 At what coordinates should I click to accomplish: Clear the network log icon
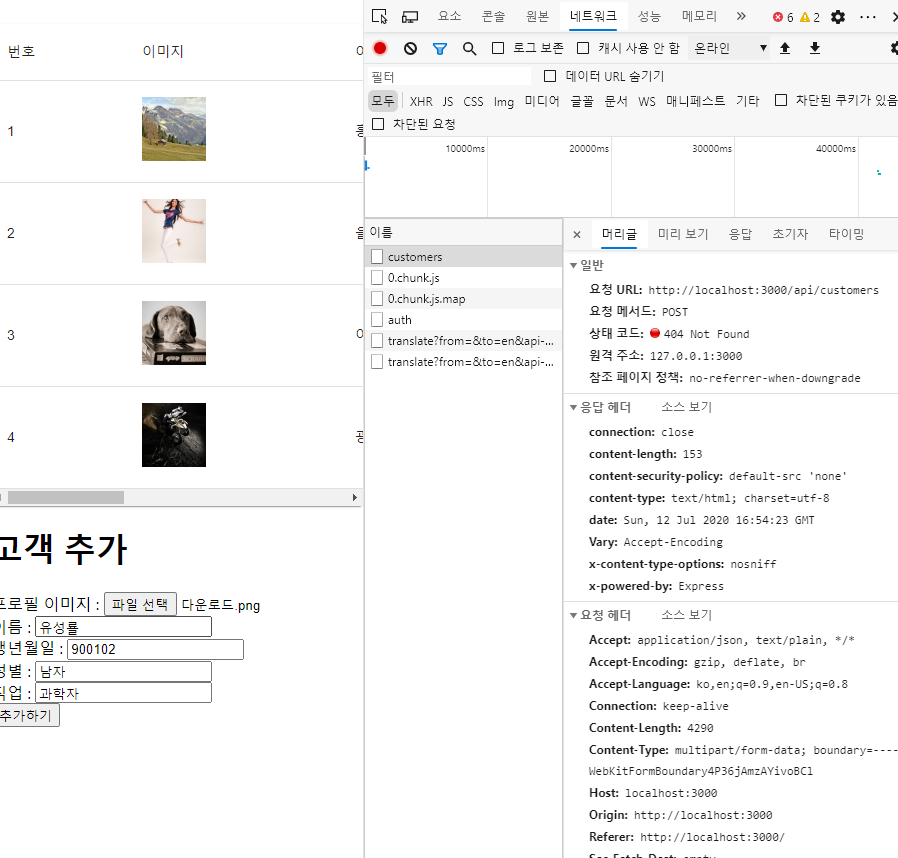click(x=410, y=49)
